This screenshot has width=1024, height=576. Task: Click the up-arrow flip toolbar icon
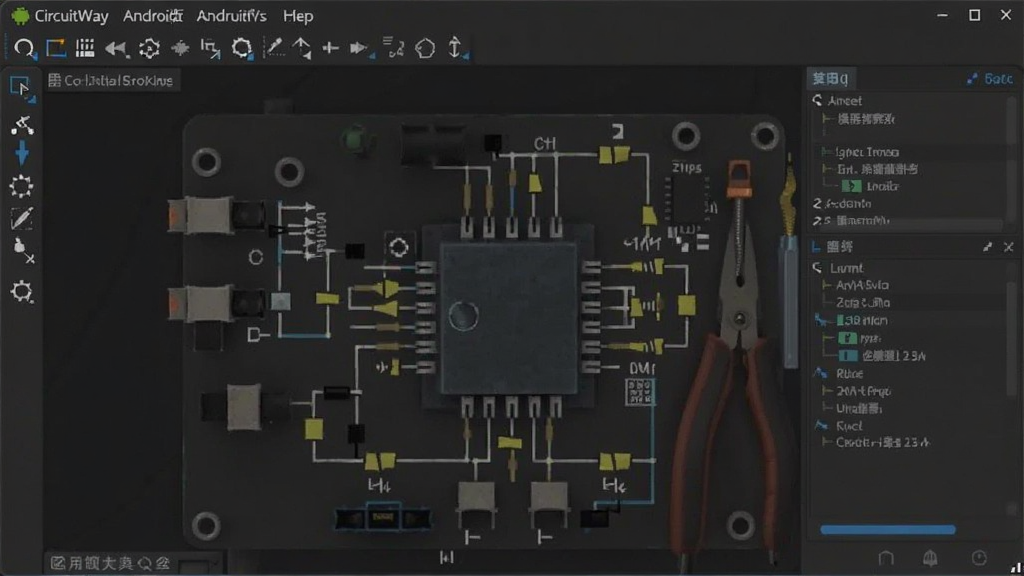302,48
